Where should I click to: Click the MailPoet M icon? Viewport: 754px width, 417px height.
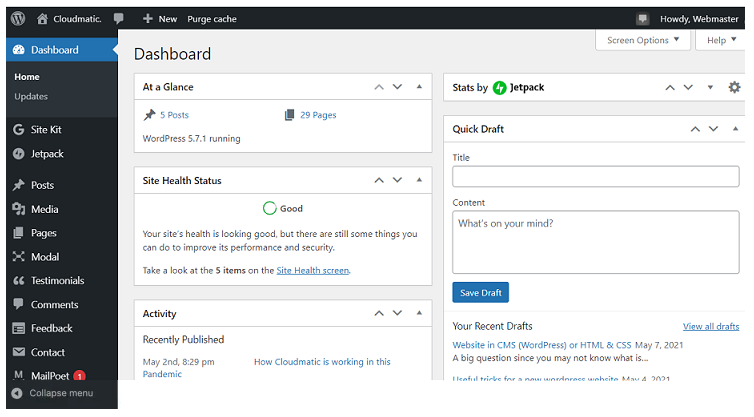[19, 375]
